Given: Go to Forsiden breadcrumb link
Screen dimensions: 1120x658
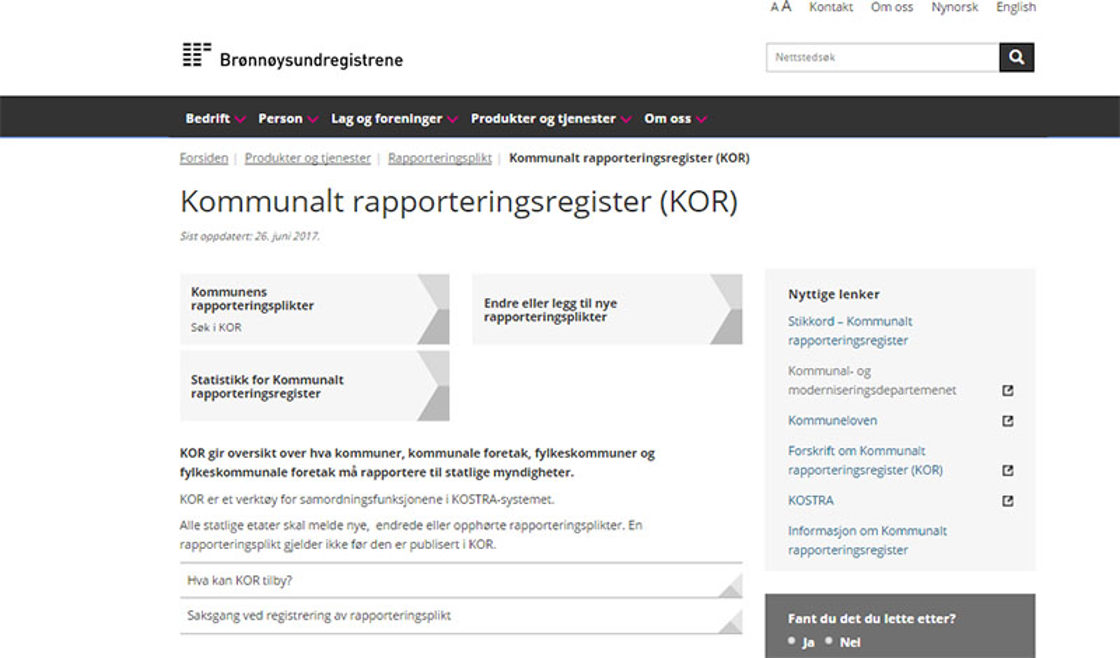Looking at the screenshot, I should 204,158.
